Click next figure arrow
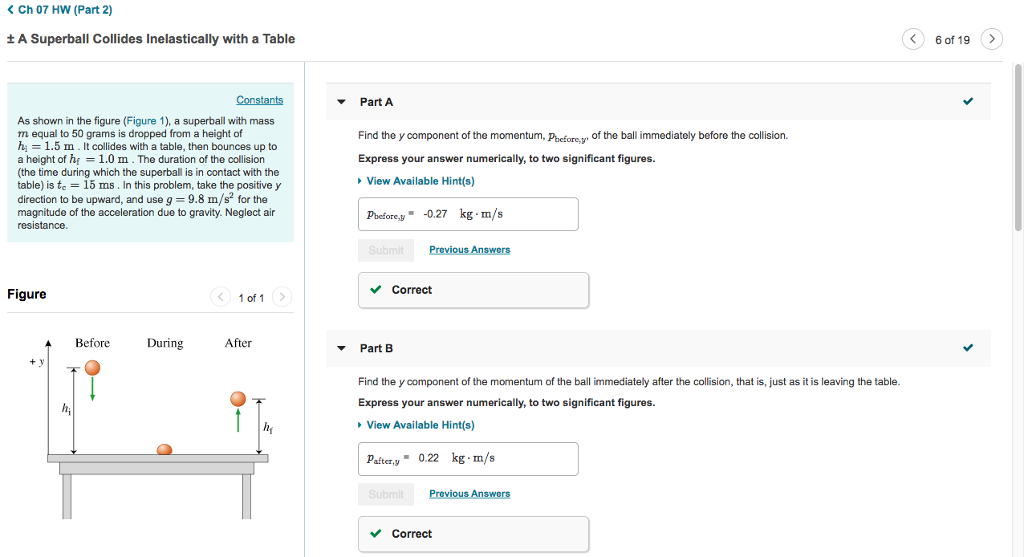1024x557 pixels. pos(282,297)
